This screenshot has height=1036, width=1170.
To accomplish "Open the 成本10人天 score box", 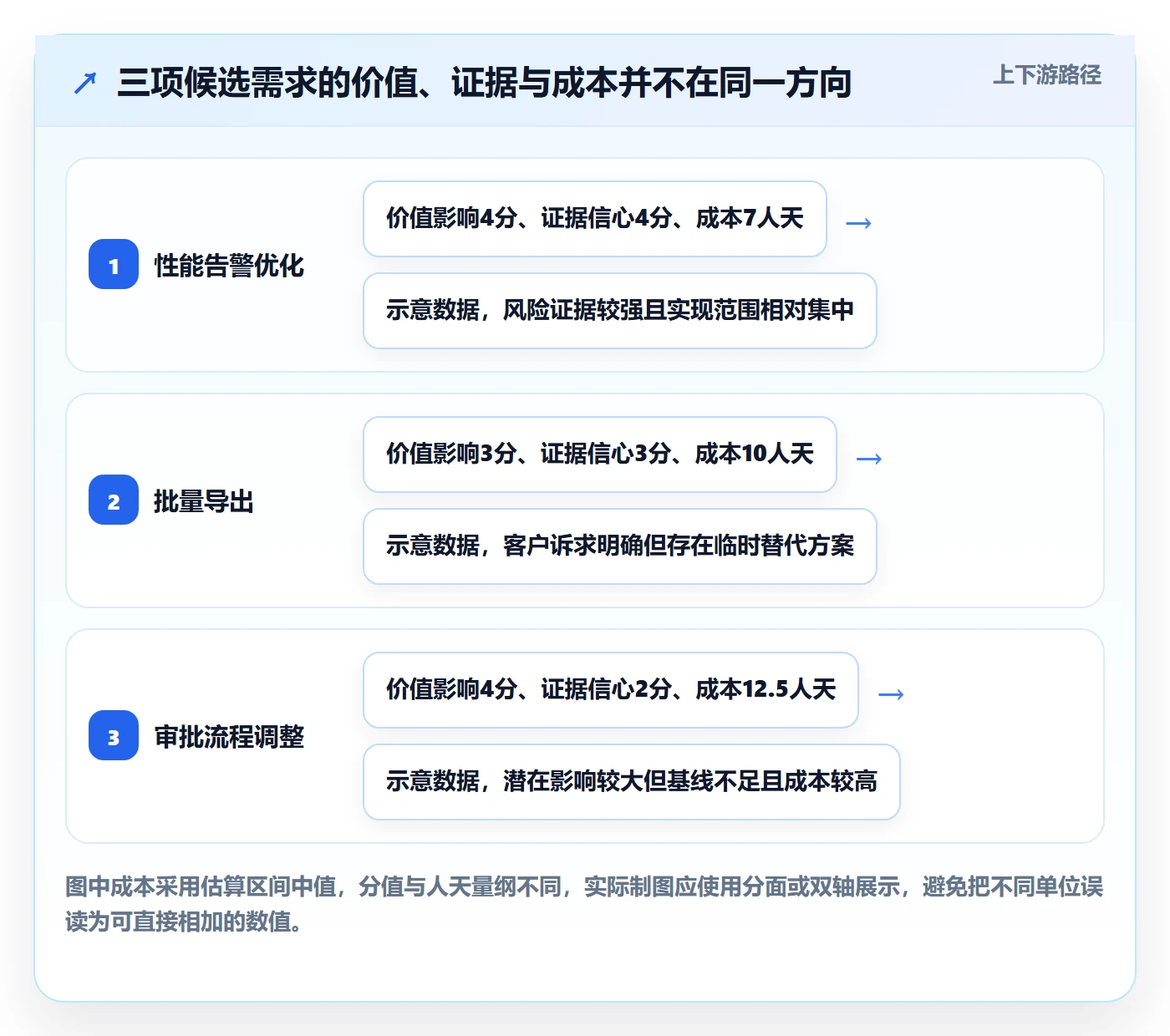I will click(600, 455).
